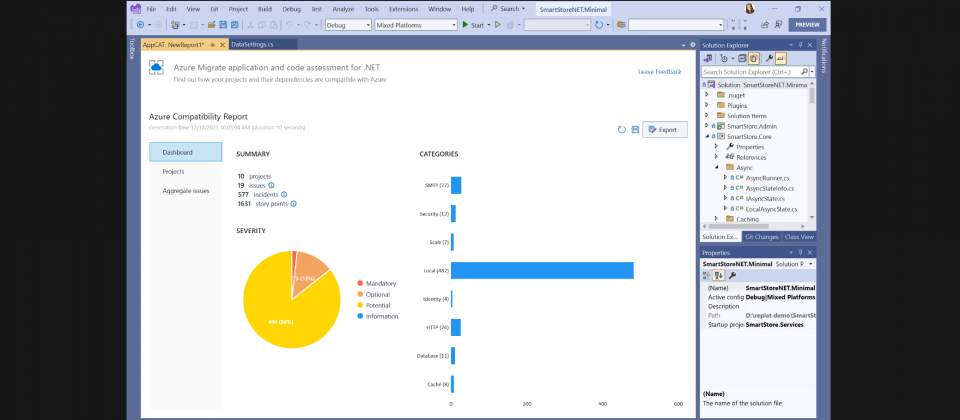Click the browser refresh icon in main toolbar
The width and height of the screenshot is (960, 420).
pos(599,25)
